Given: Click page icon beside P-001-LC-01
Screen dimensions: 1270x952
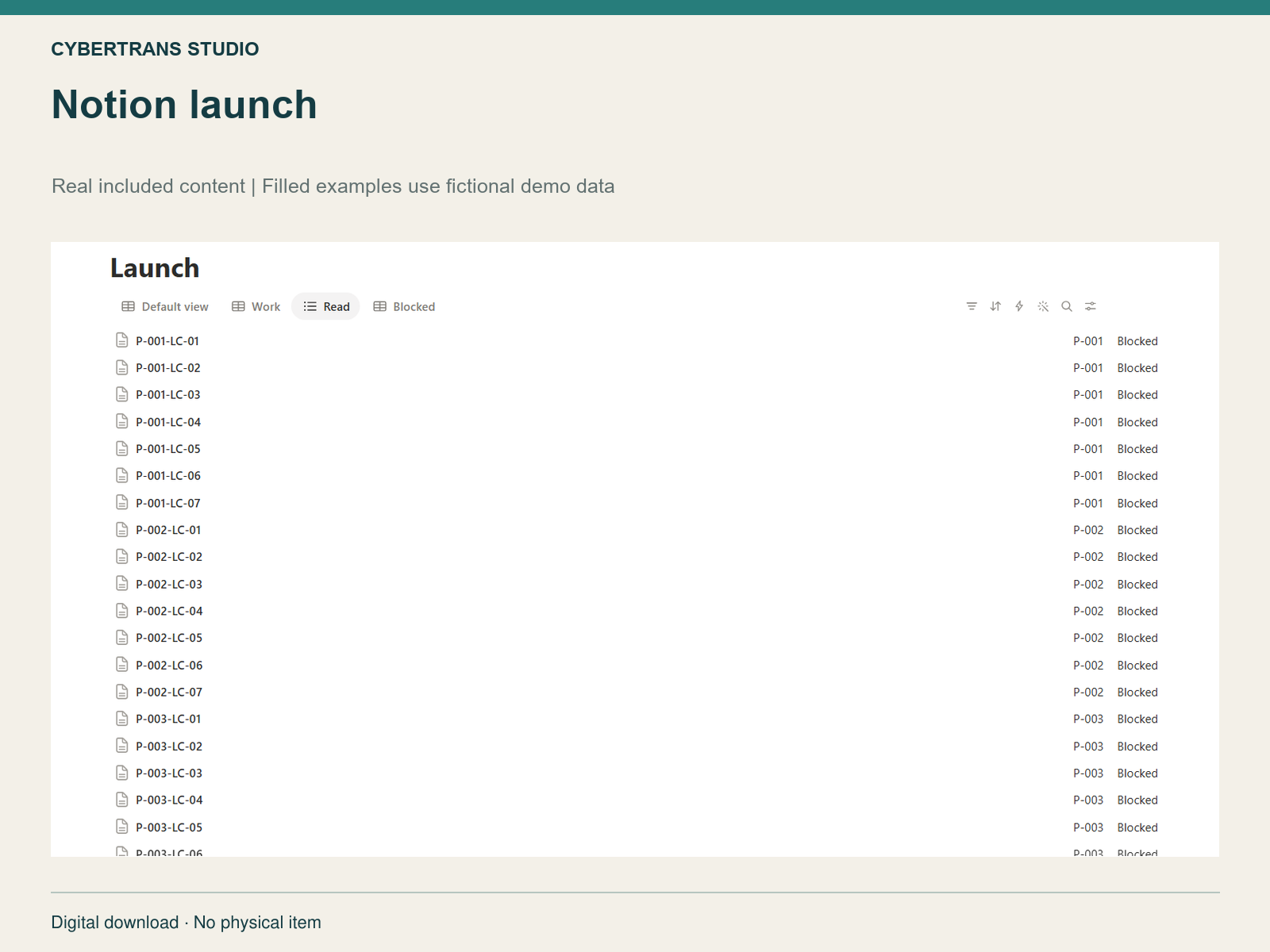Looking at the screenshot, I should (122, 340).
